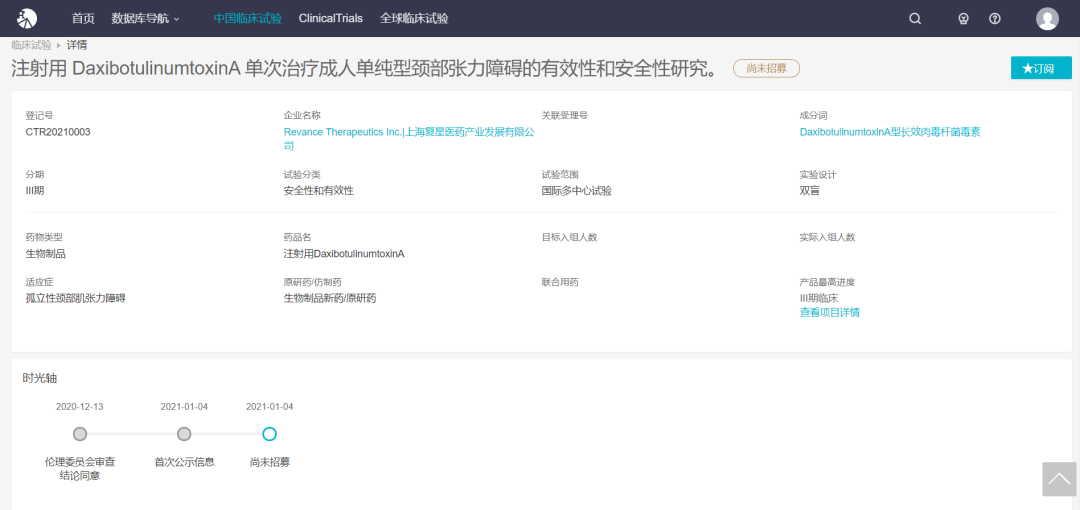
Task: Click the 详情 breadcrumb item
Action: coord(76,45)
